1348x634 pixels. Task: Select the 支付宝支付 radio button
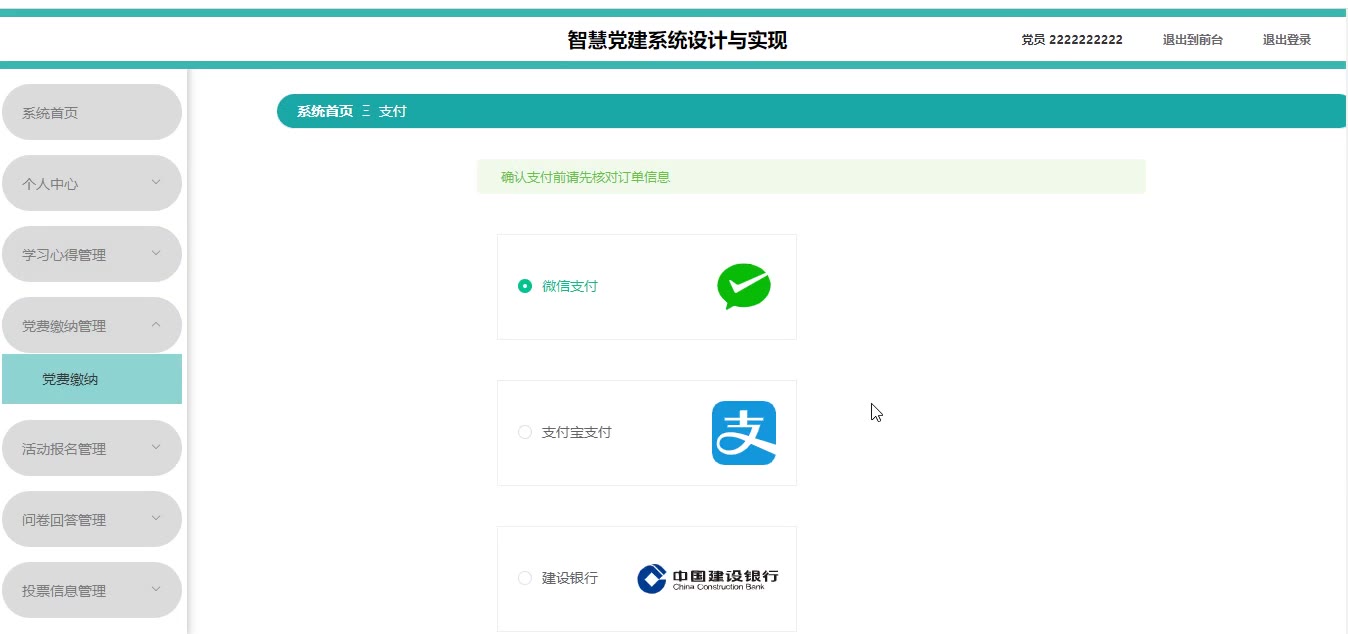point(525,432)
